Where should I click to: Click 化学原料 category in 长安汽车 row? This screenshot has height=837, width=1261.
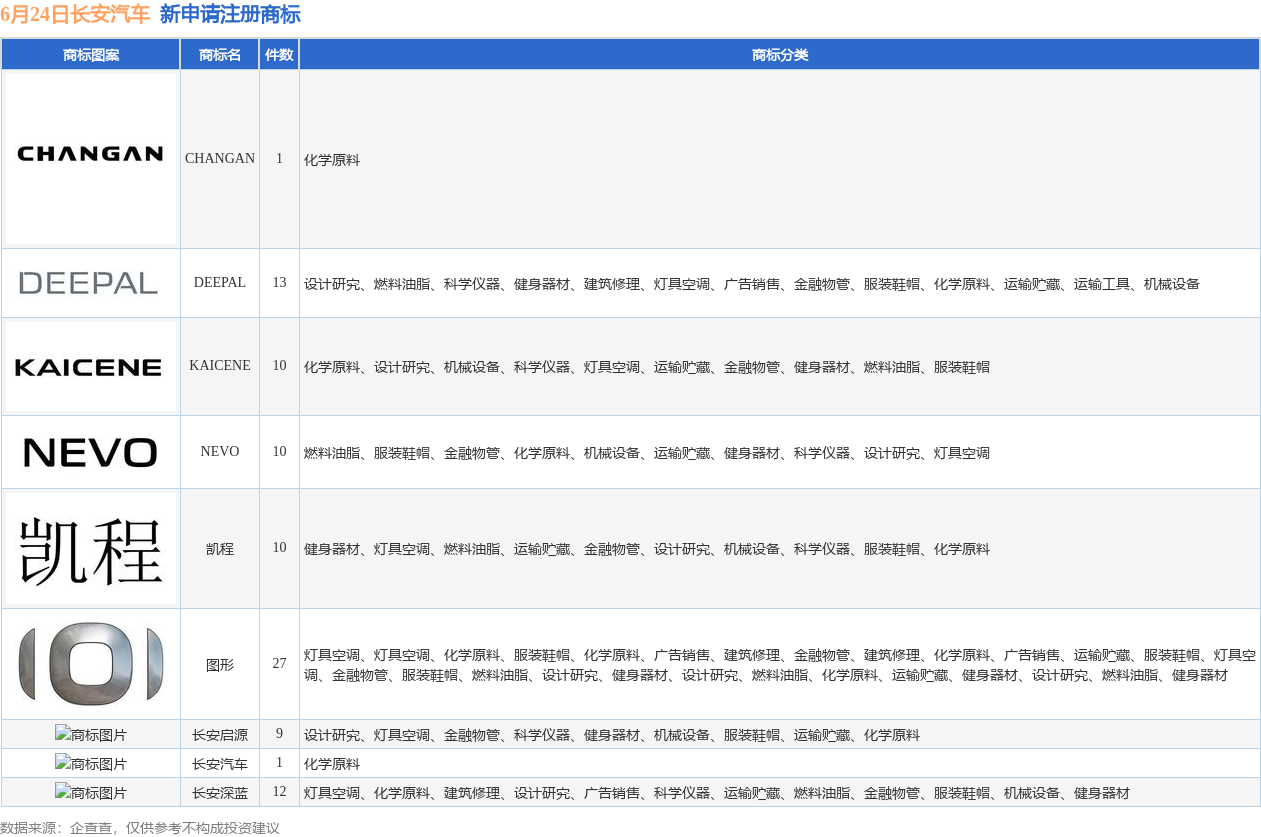(x=332, y=764)
